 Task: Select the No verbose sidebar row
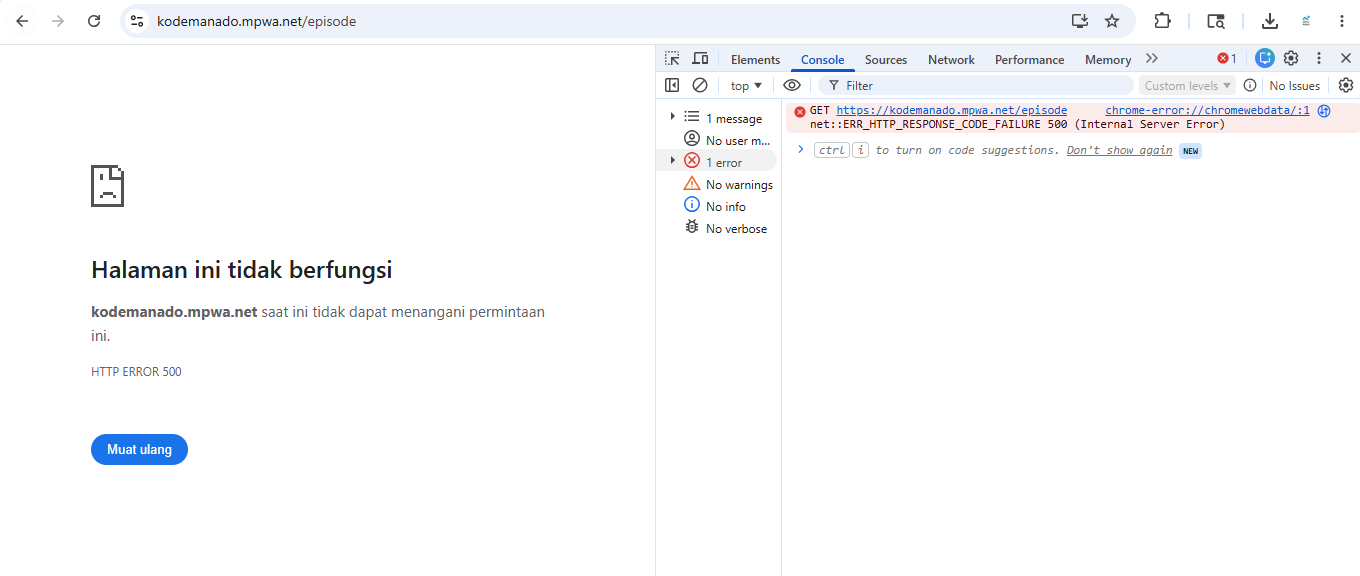(x=717, y=228)
